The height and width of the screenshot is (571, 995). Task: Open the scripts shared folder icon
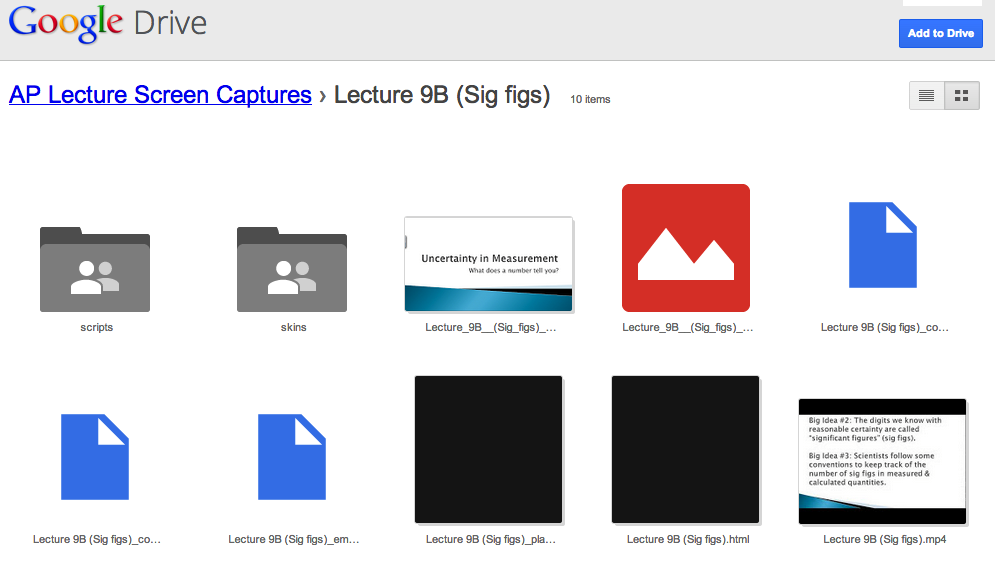pos(95,269)
